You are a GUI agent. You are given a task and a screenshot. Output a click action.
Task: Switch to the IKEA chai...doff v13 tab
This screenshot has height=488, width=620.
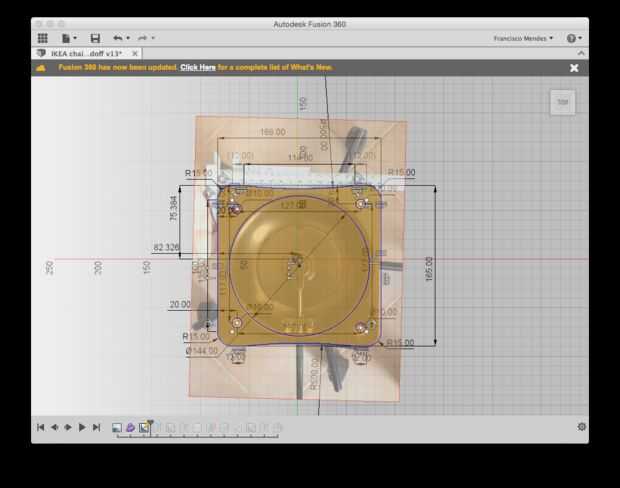click(x=84, y=53)
